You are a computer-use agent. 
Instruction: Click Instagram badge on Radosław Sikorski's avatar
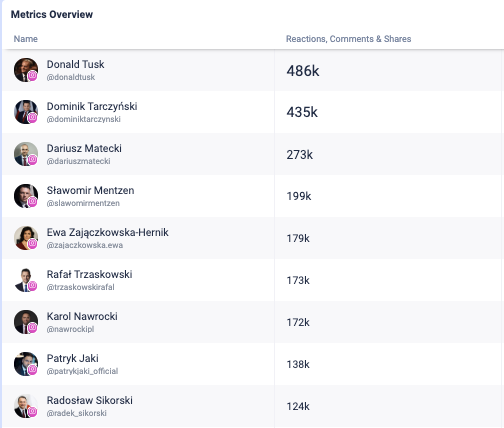pos(32,412)
